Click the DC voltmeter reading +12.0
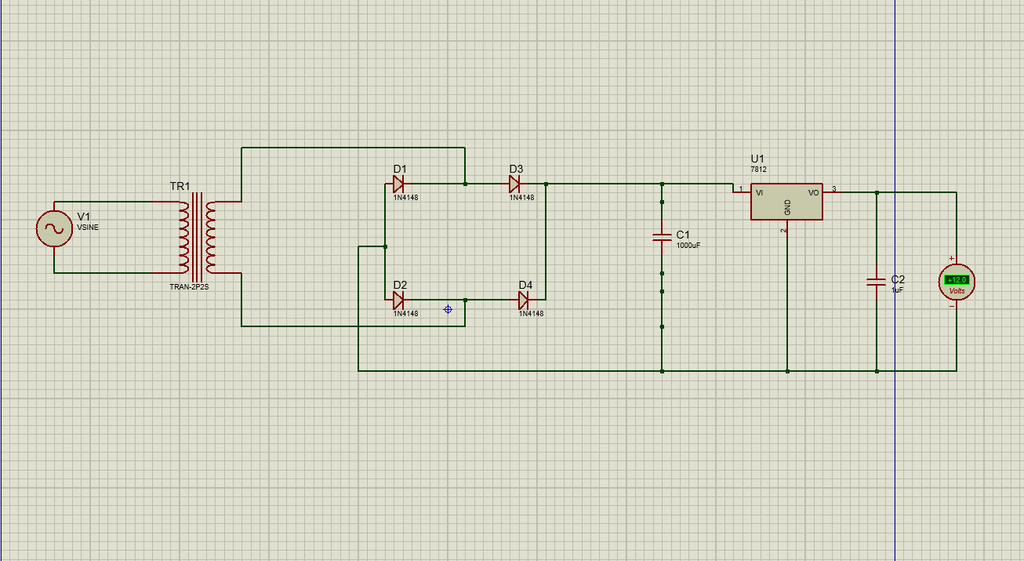Viewport: 1024px width, 561px height. 957,282
